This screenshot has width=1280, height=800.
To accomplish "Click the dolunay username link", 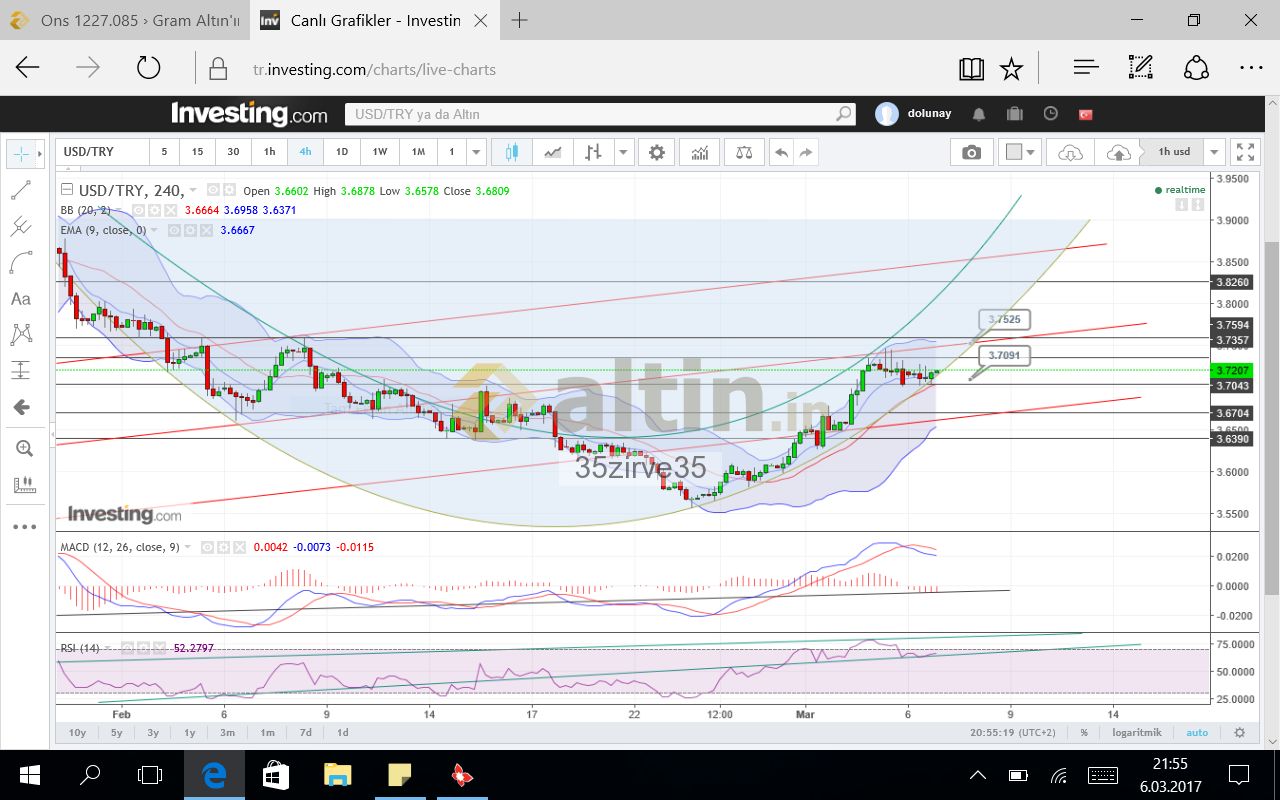I will (x=931, y=114).
